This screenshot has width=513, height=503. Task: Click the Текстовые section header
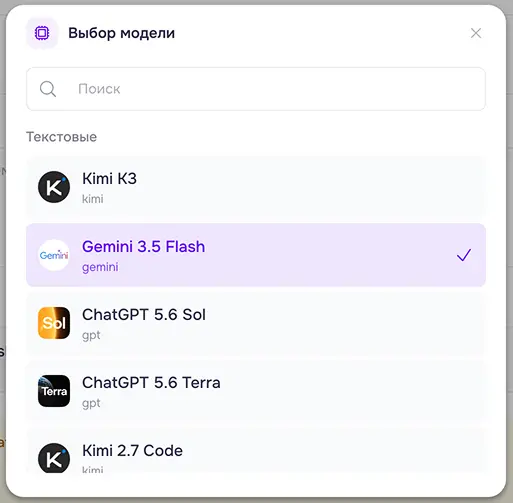pyautogui.click(x=62, y=137)
